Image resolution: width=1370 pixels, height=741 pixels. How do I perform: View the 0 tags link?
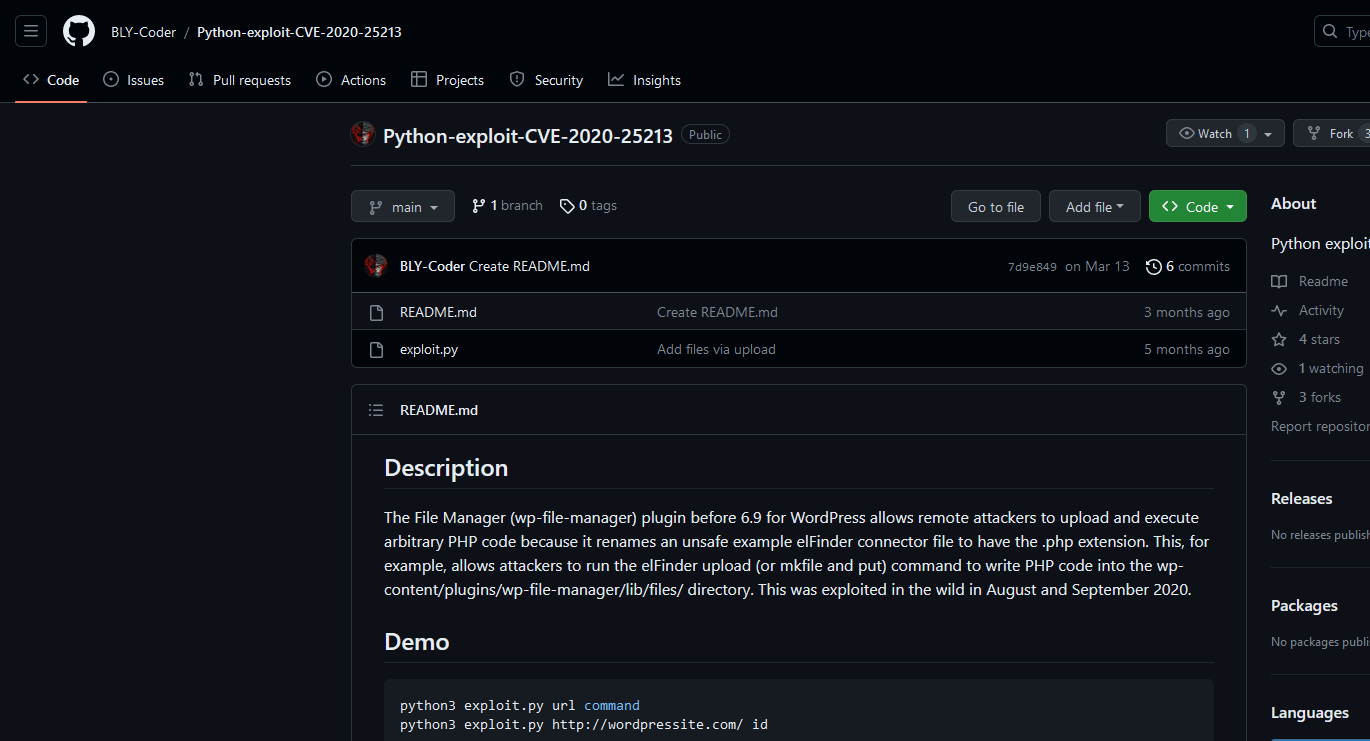coord(588,206)
